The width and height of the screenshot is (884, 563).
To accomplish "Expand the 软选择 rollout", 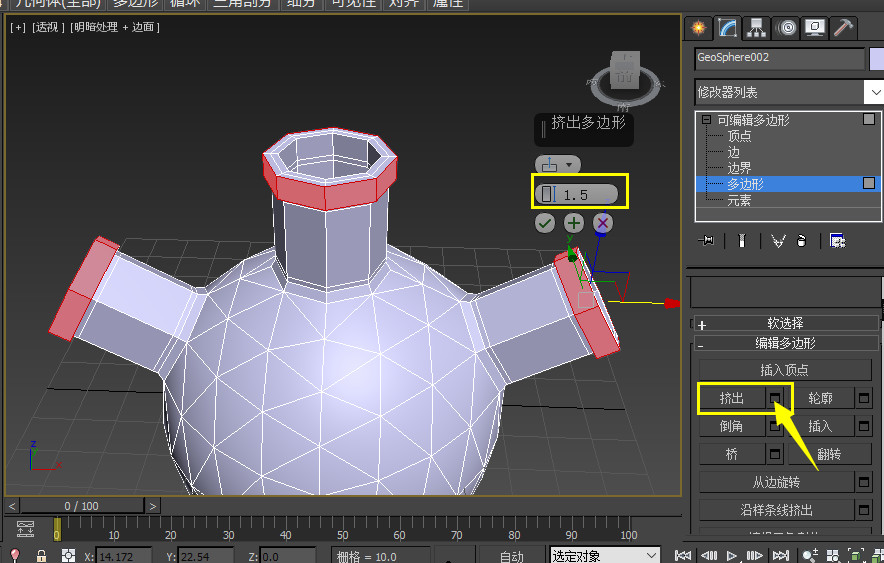I will click(785, 324).
